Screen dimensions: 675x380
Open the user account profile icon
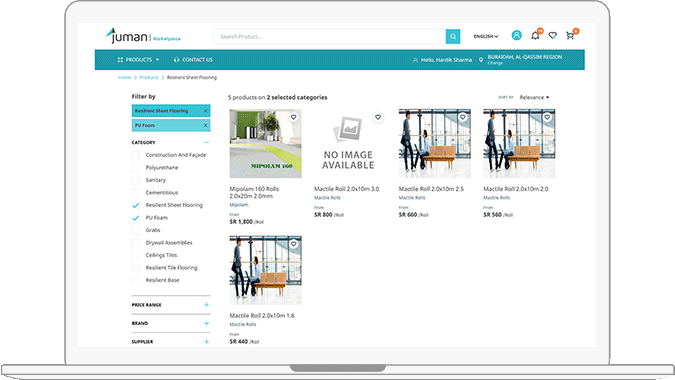pos(517,35)
